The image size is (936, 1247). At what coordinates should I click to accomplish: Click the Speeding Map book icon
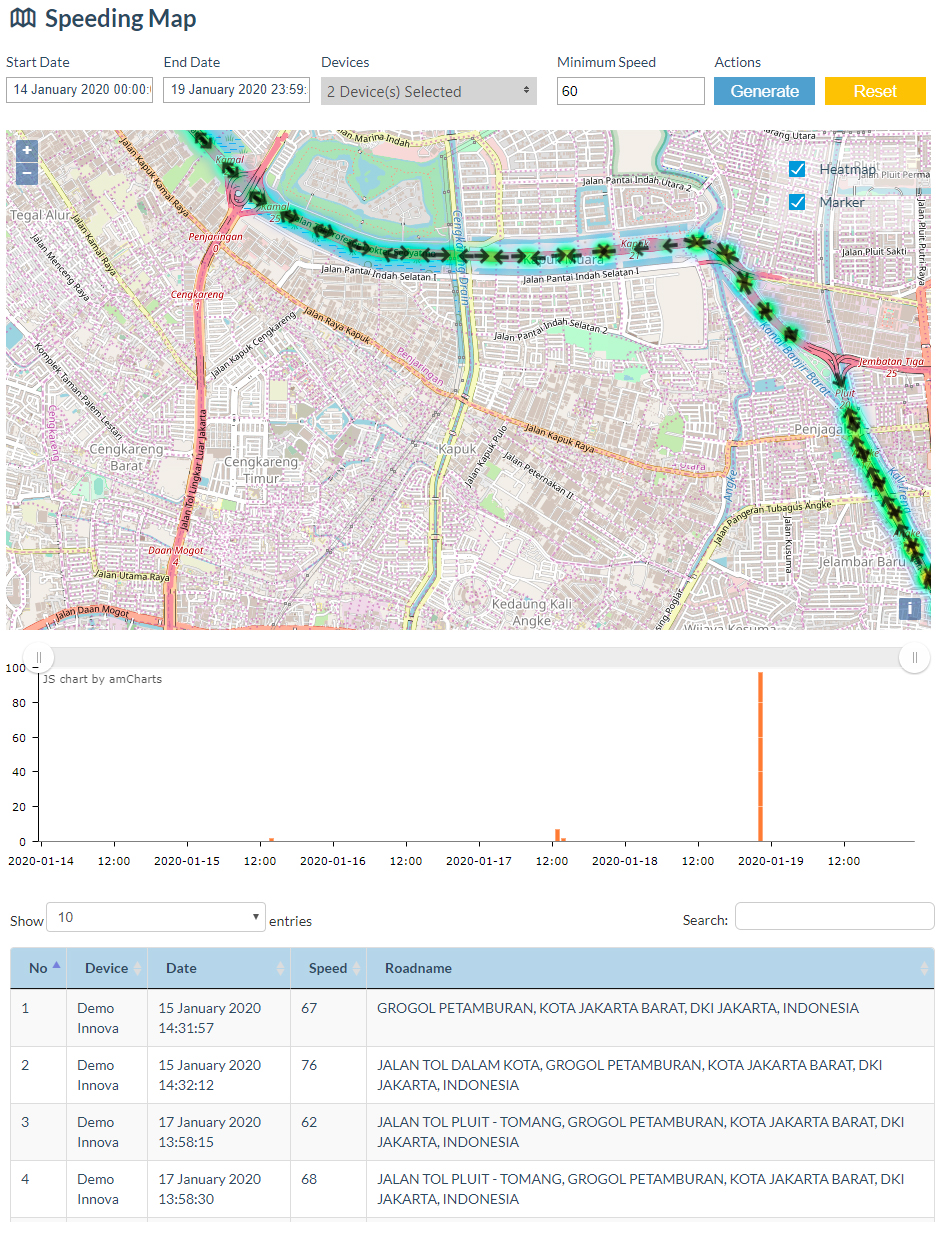[22, 18]
